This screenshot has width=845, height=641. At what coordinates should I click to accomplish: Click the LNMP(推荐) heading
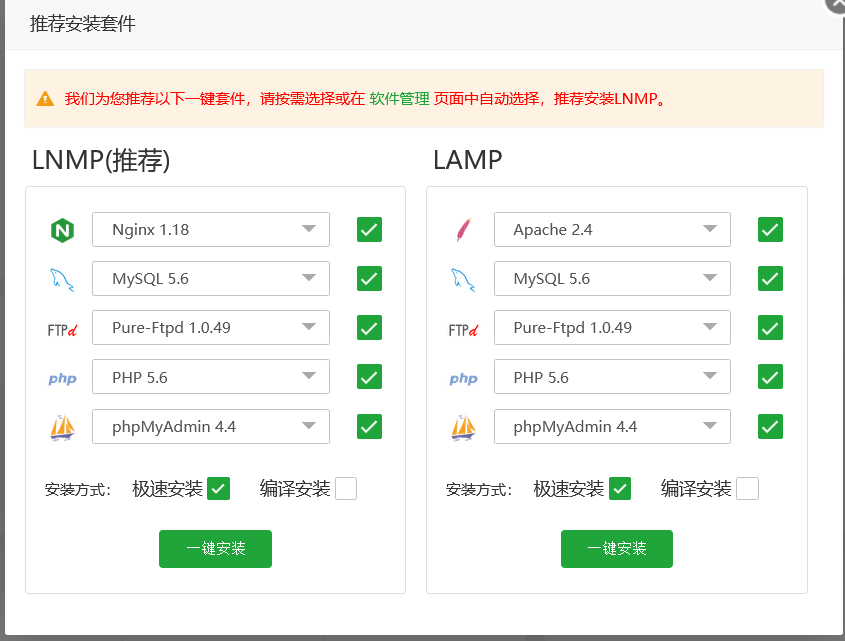coord(101,160)
